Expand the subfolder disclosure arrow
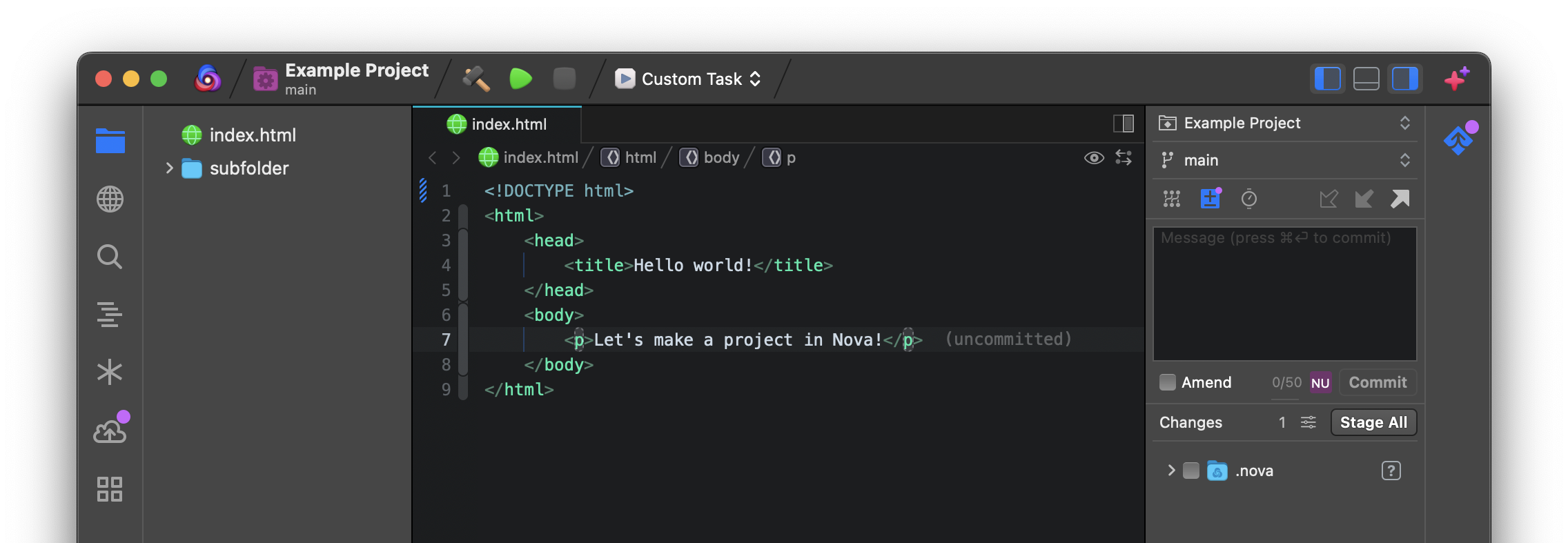This screenshot has height=543, width=1568. (x=169, y=168)
